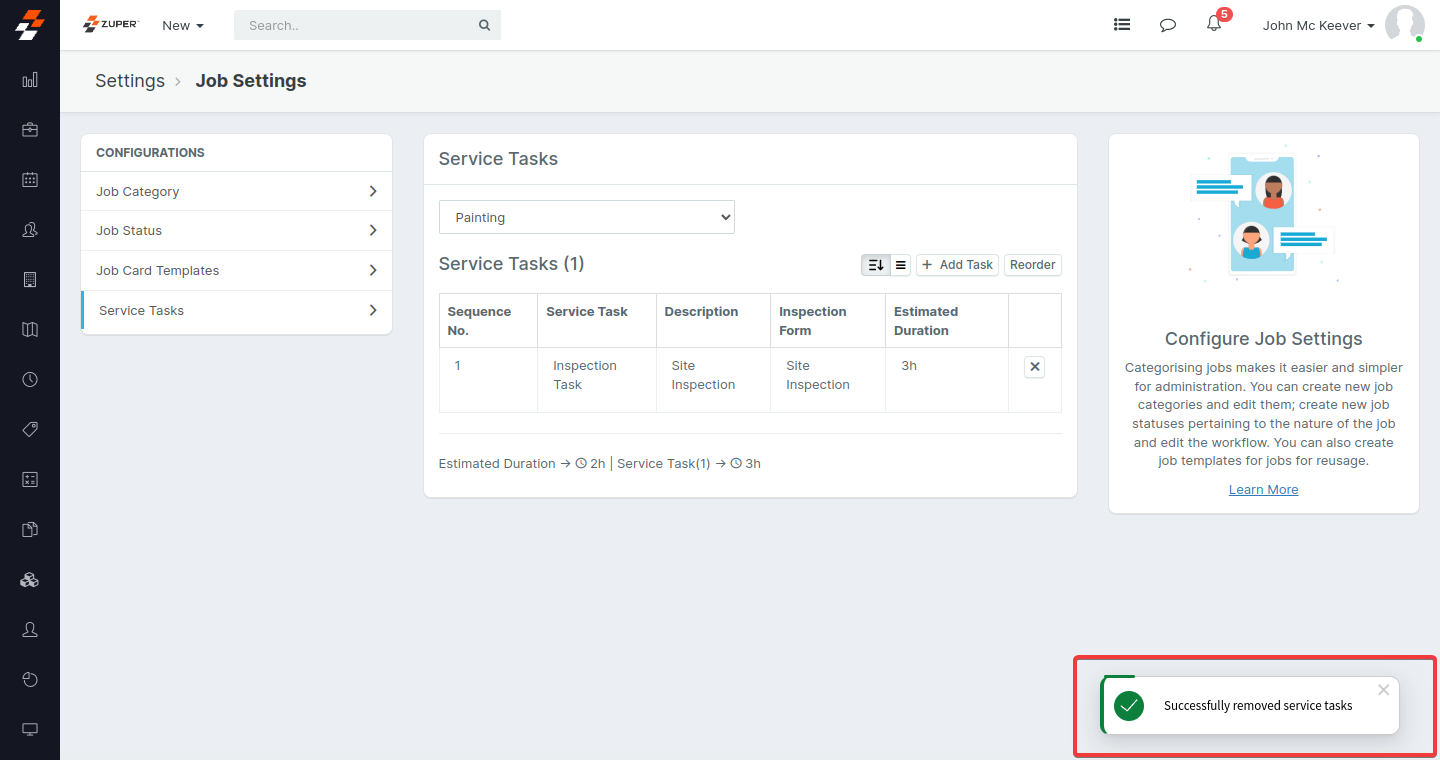Open the map icon in sidebar
This screenshot has height=760, width=1440.
coord(30,329)
